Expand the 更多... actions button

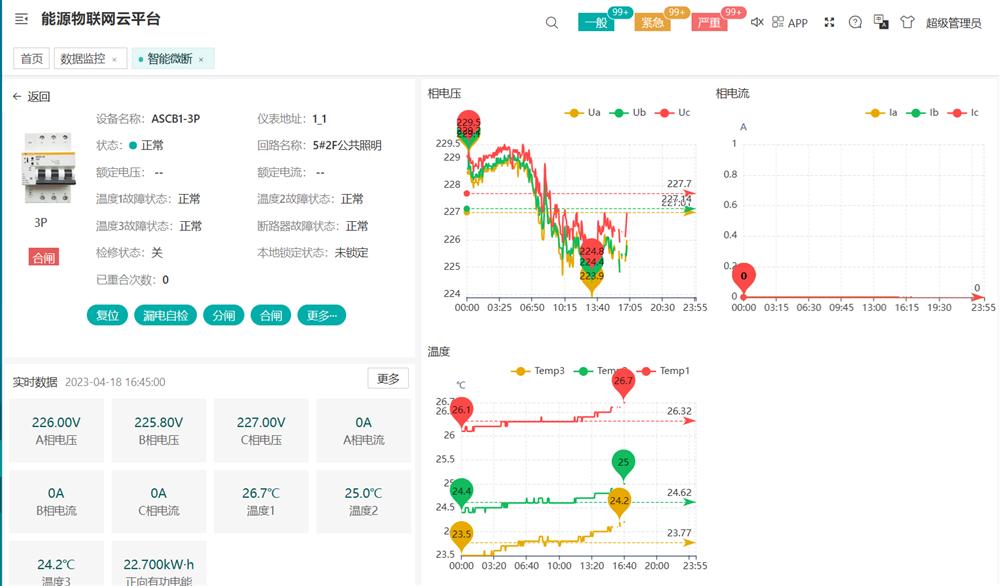[321, 315]
